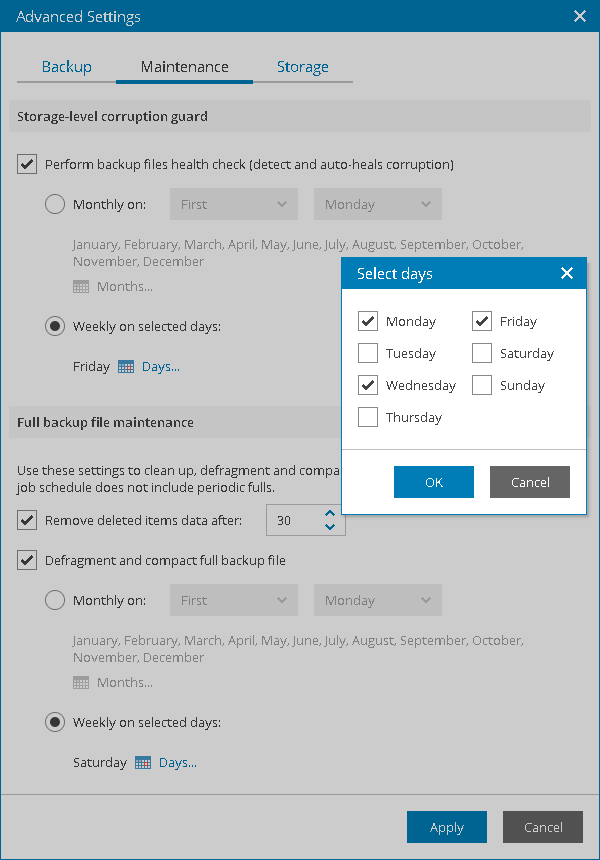Enable the Tuesday checkbox
This screenshot has height=860, width=600.
(x=368, y=354)
